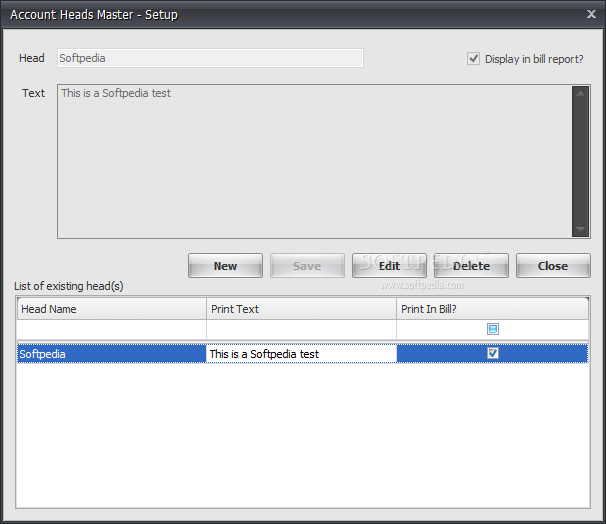Sort by Print Text column header

click(301, 309)
